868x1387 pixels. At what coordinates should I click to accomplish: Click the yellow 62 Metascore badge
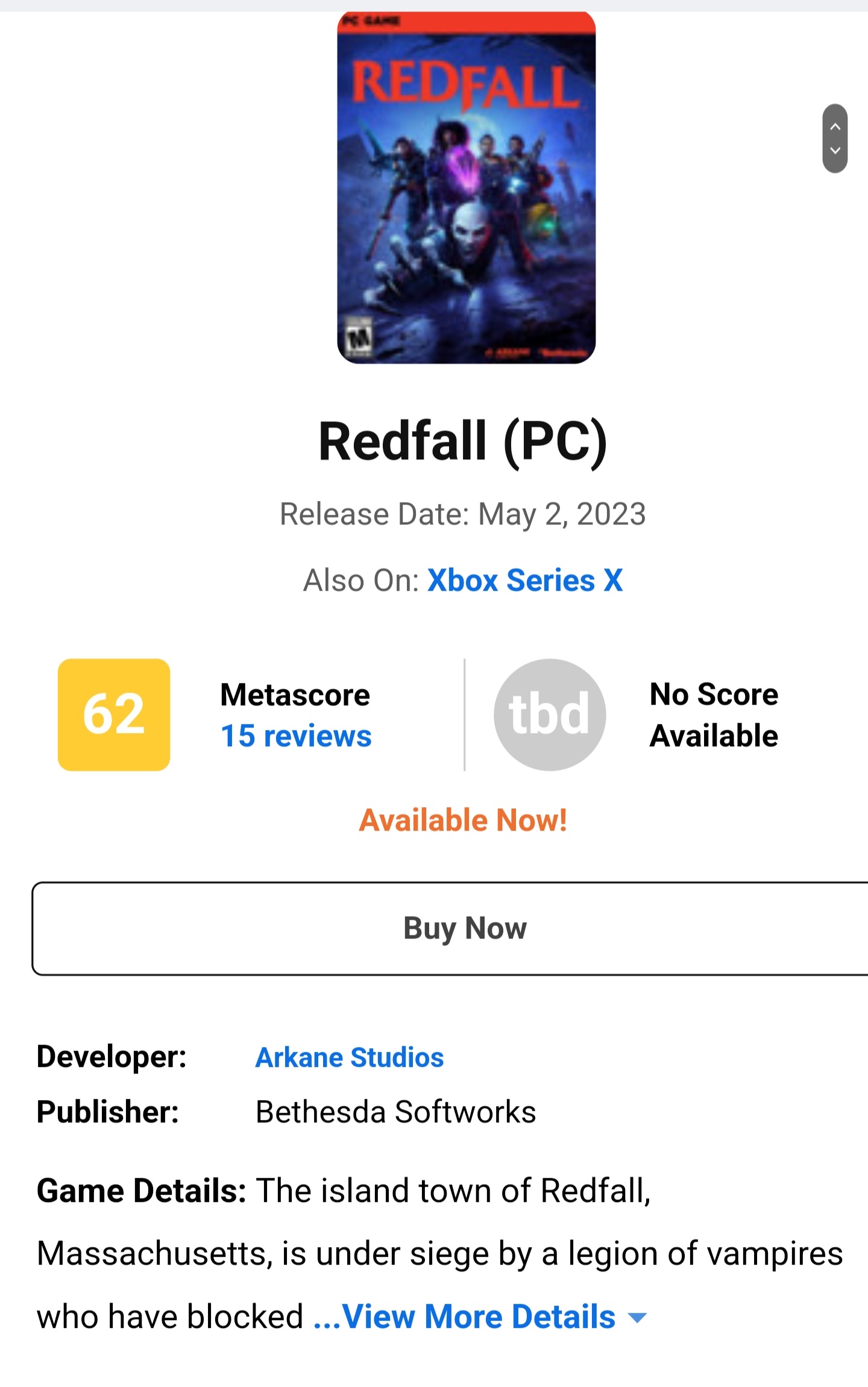click(114, 714)
